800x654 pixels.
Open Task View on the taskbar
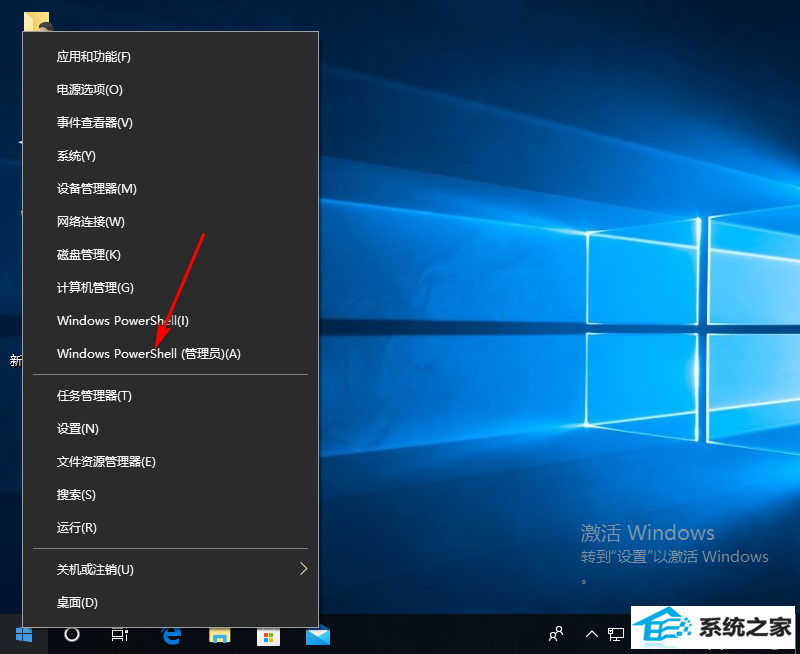point(120,635)
